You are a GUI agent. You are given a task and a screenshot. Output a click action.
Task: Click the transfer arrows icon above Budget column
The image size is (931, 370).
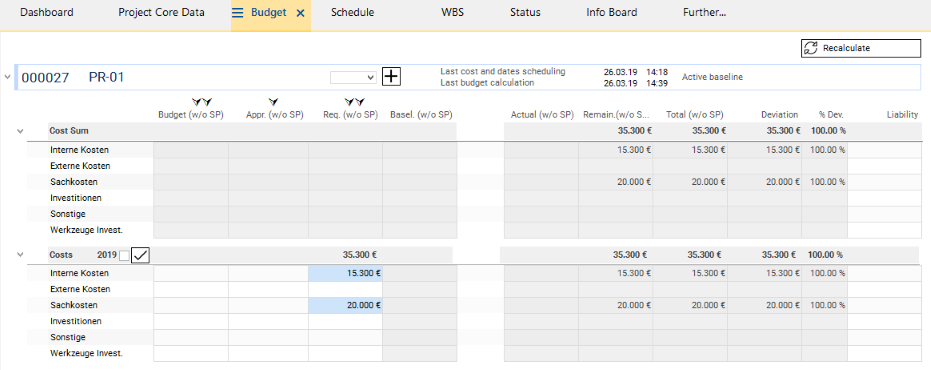(x=202, y=103)
